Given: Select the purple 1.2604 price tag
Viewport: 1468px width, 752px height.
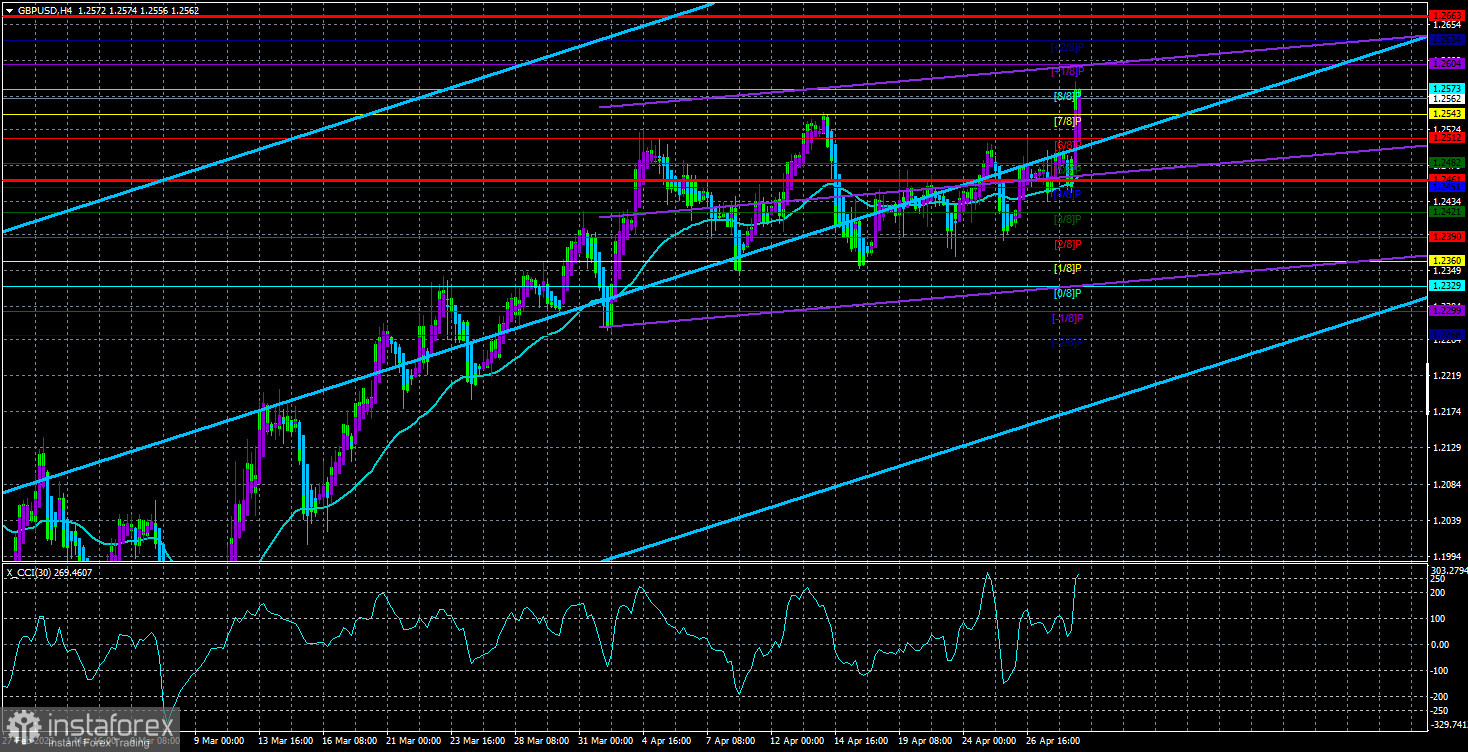Looking at the screenshot, I should tap(1446, 63).
